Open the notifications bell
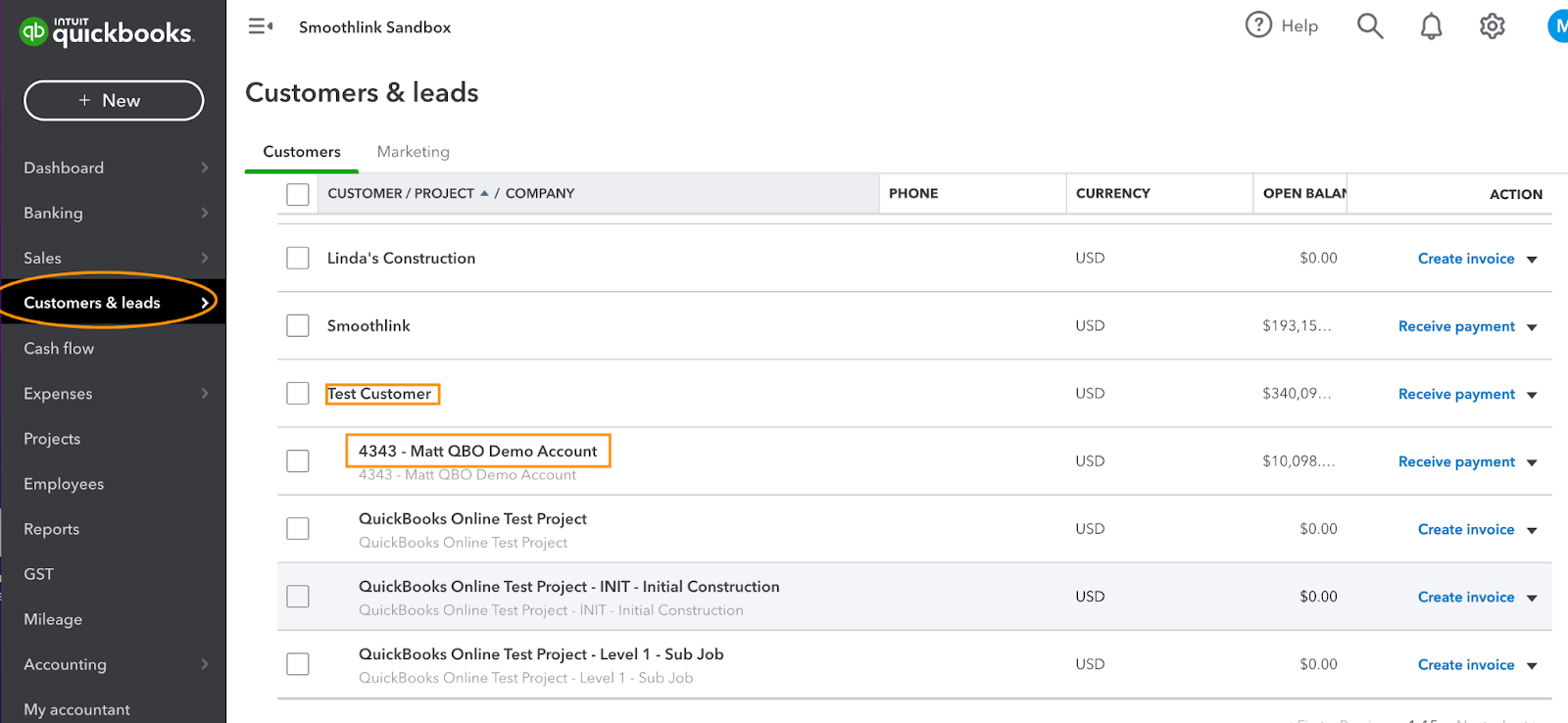Screen dimensions: 1568x723 tap(1432, 25)
